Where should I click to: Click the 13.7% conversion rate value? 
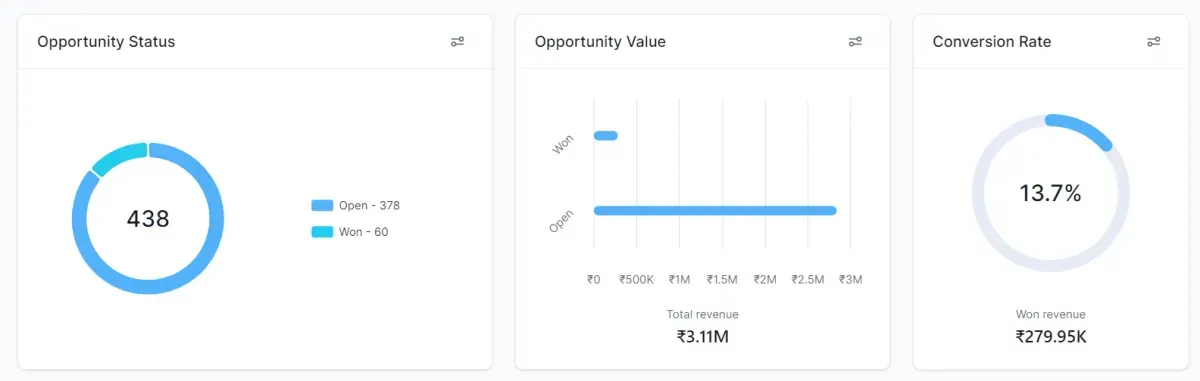click(x=1050, y=194)
